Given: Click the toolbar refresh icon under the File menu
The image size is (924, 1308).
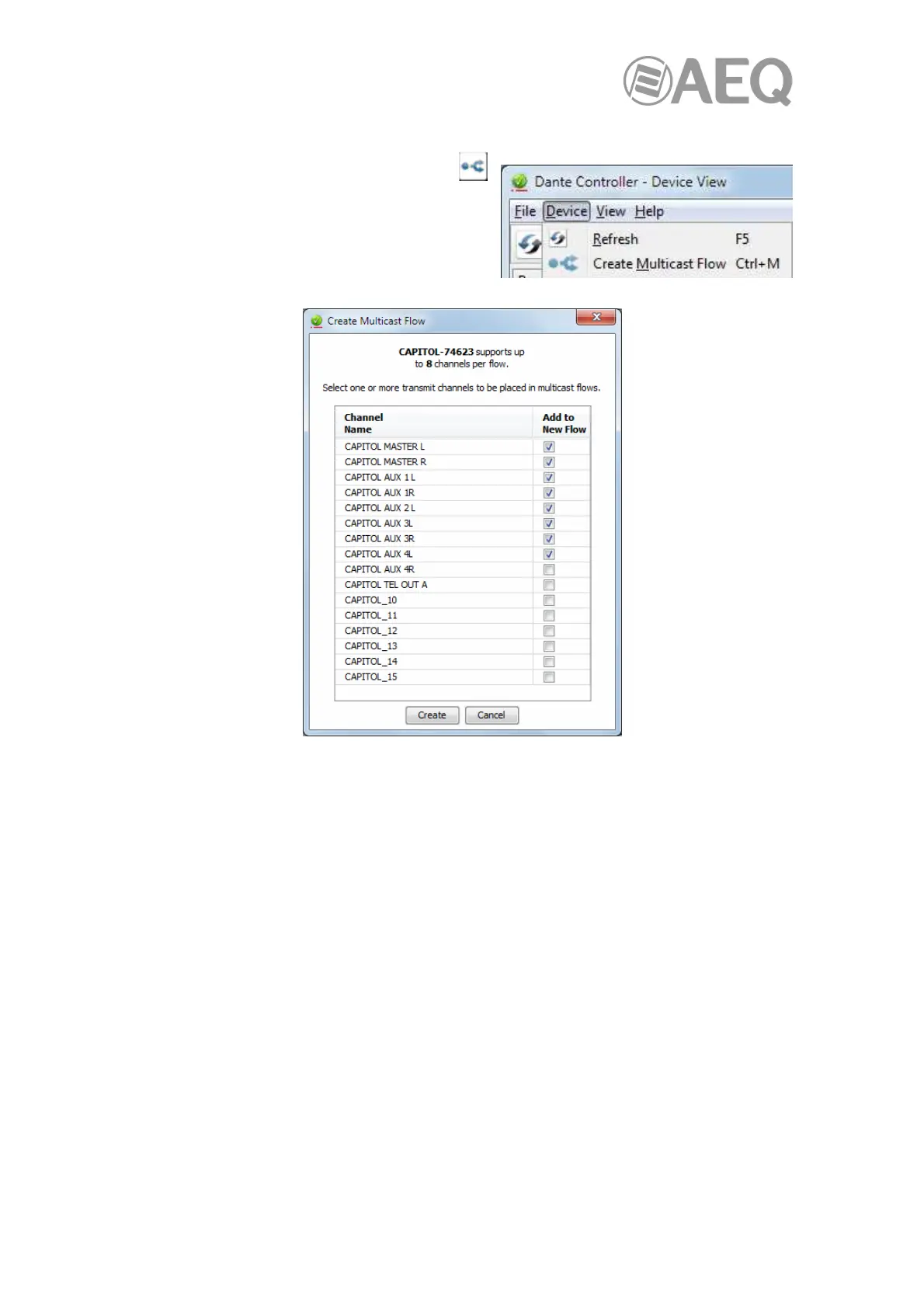Looking at the screenshot, I should coord(529,244).
